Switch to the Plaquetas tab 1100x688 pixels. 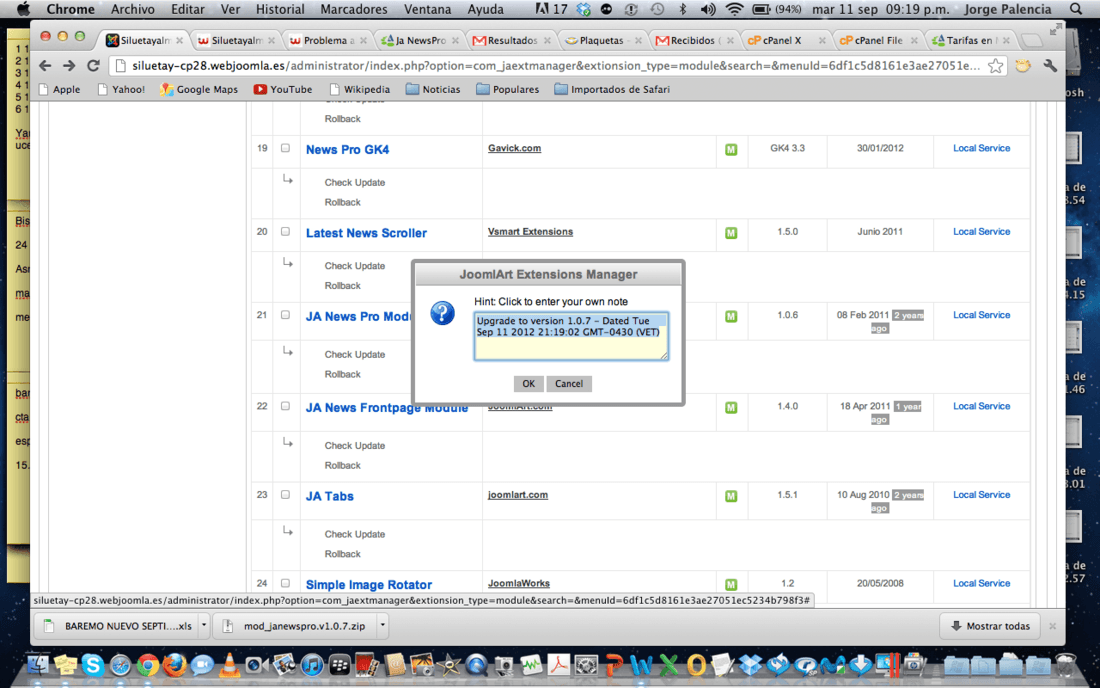pos(602,41)
